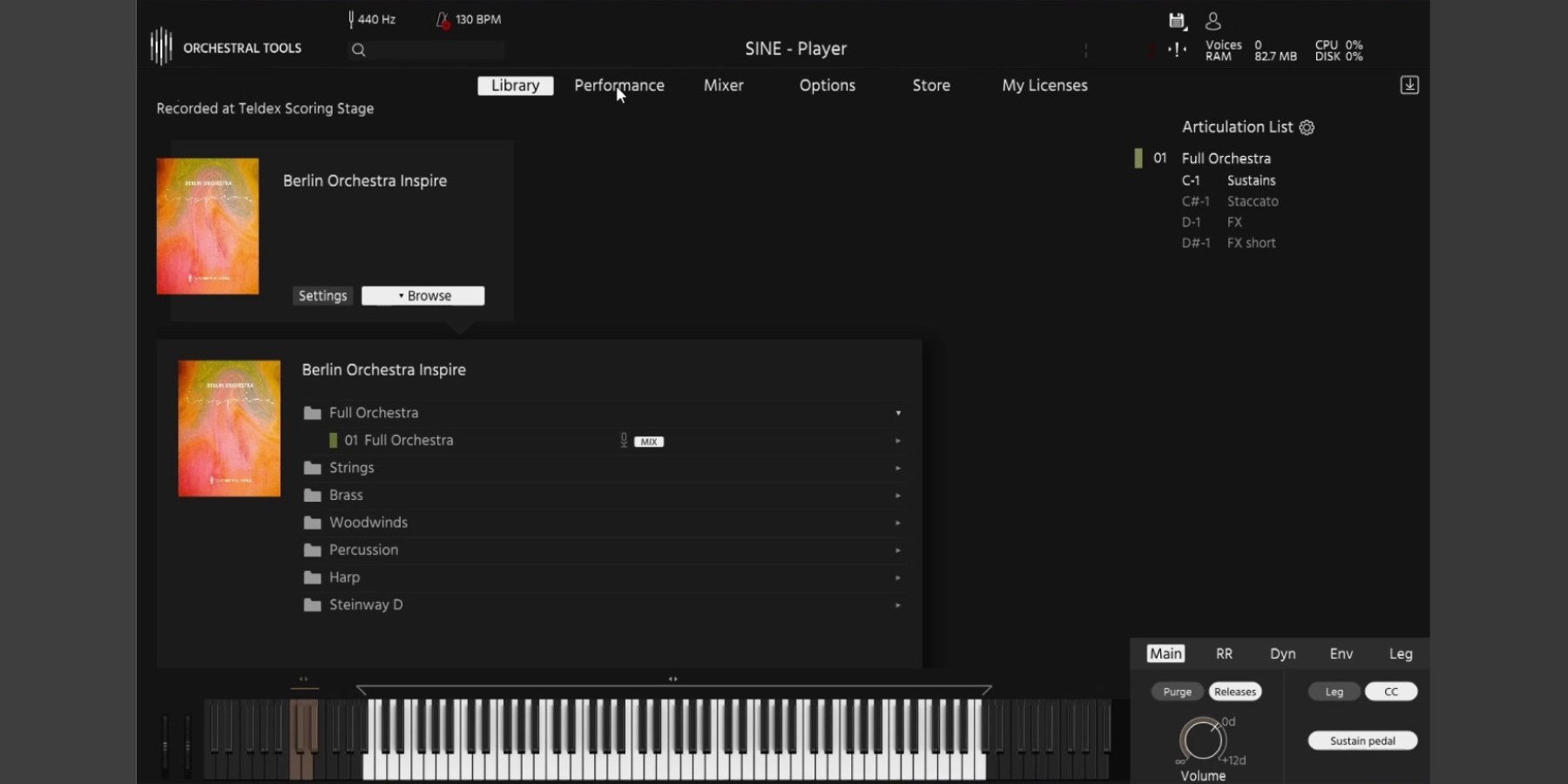Click the Volume knob
The image size is (1568, 784).
pyautogui.click(x=1202, y=740)
